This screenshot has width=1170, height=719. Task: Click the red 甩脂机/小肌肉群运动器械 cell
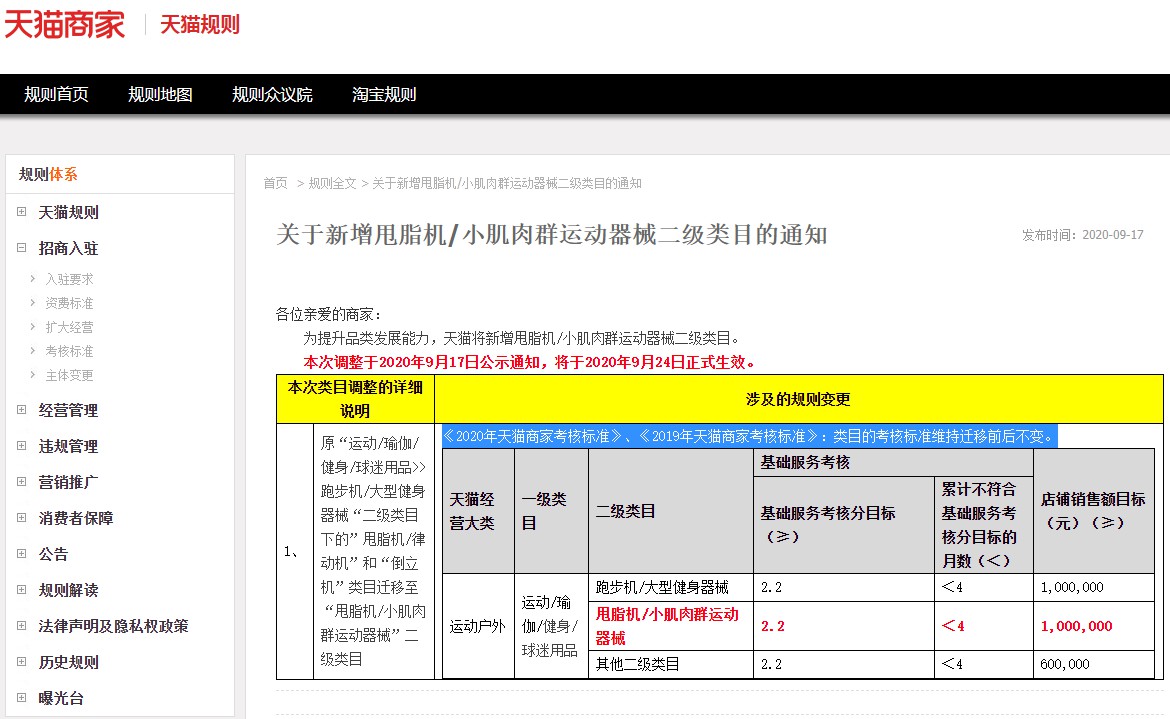pyautogui.click(x=672, y=626)
